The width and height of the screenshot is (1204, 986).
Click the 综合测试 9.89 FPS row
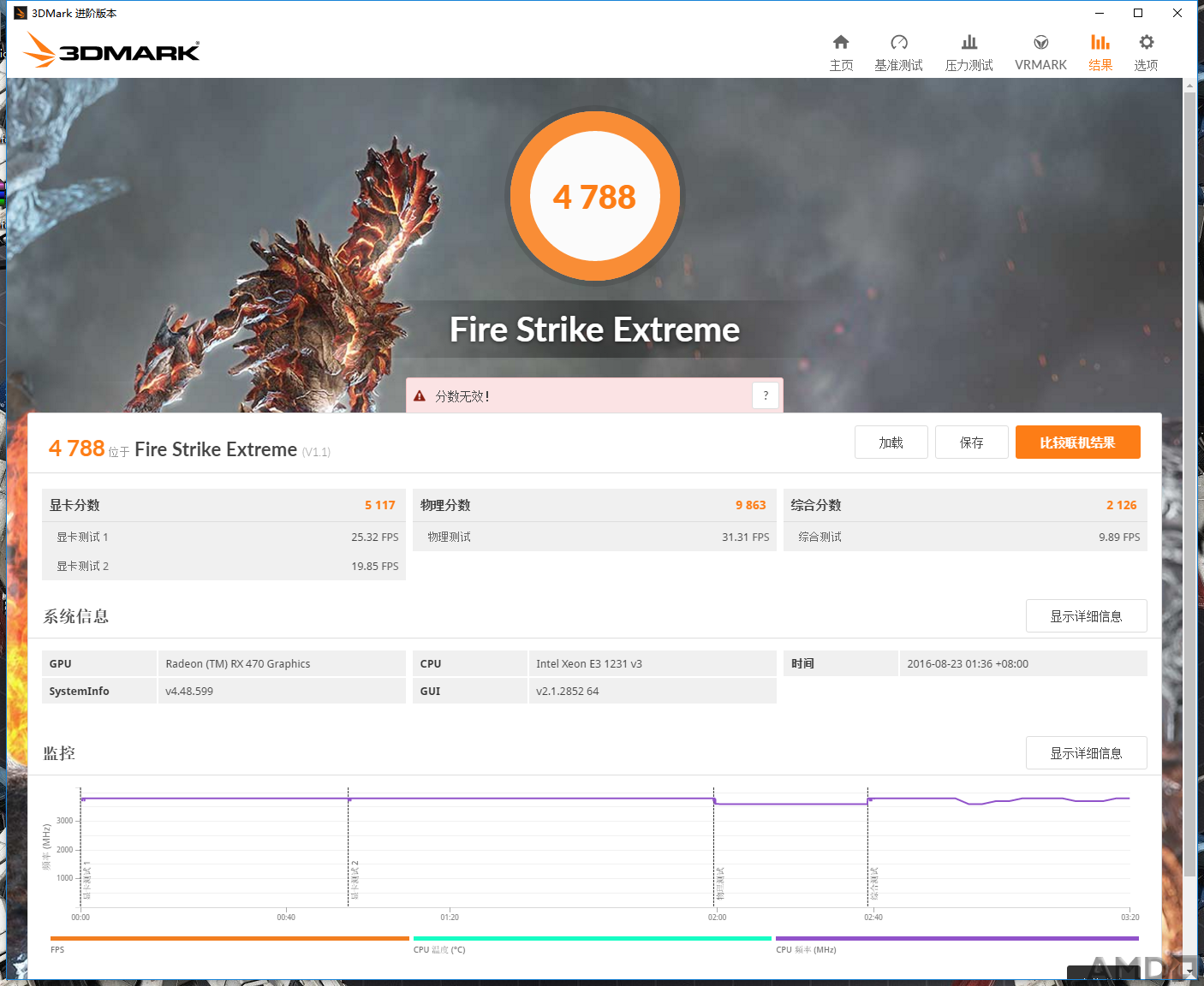point(965,537)
